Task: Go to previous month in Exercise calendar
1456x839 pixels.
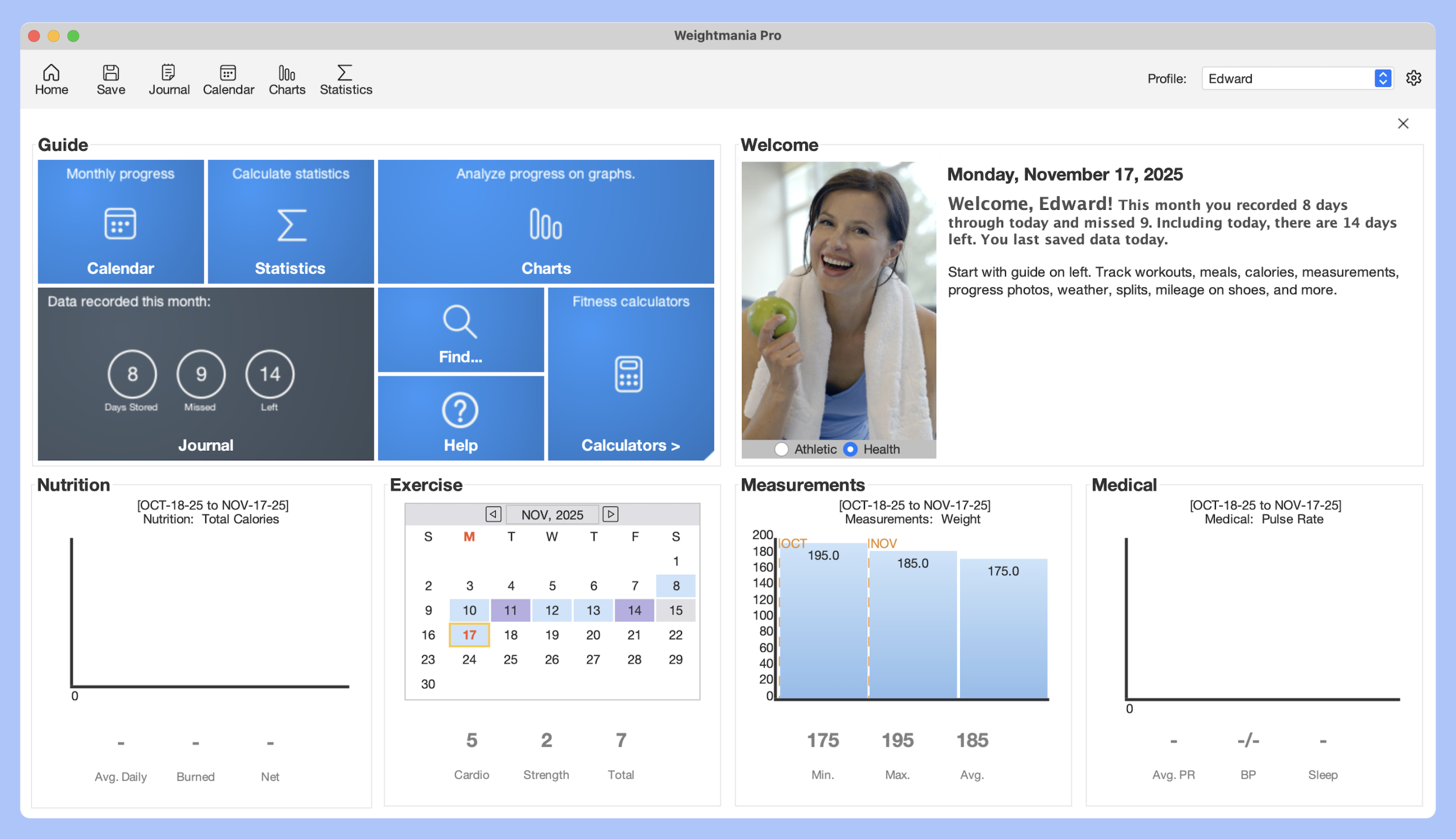Action: (x=493, y=514)
